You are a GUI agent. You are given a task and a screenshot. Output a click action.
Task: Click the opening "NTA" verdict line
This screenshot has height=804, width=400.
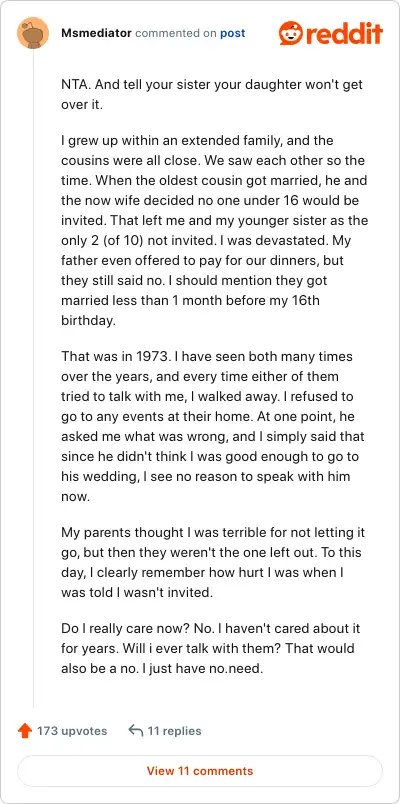pyautogui.click(x=212, y=94)
